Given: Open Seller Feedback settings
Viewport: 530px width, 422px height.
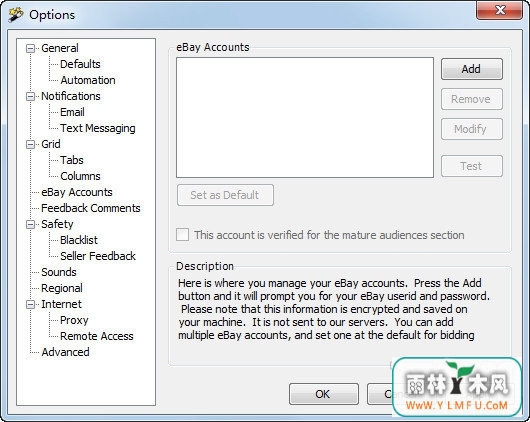Looking at the screenshot, I should [98, 256].
